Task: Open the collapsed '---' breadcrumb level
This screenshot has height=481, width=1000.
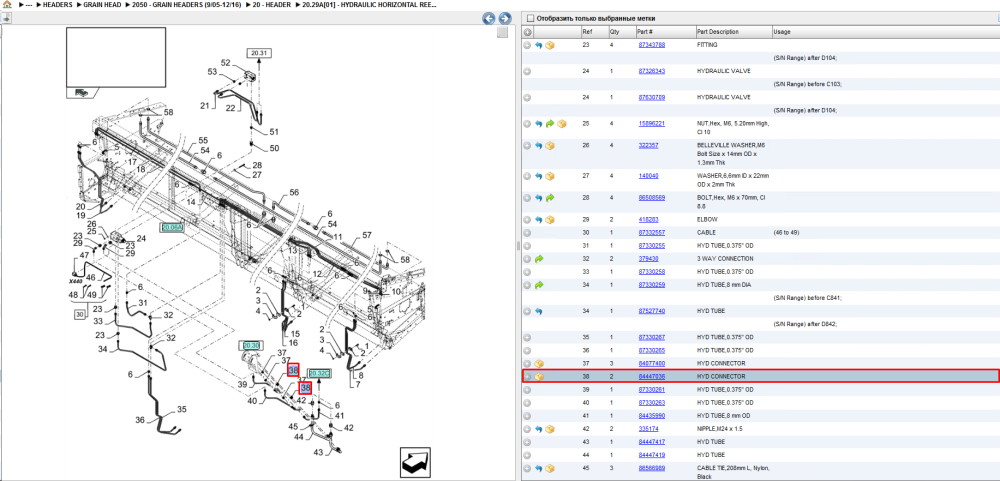Action: [x=29, y=4]
